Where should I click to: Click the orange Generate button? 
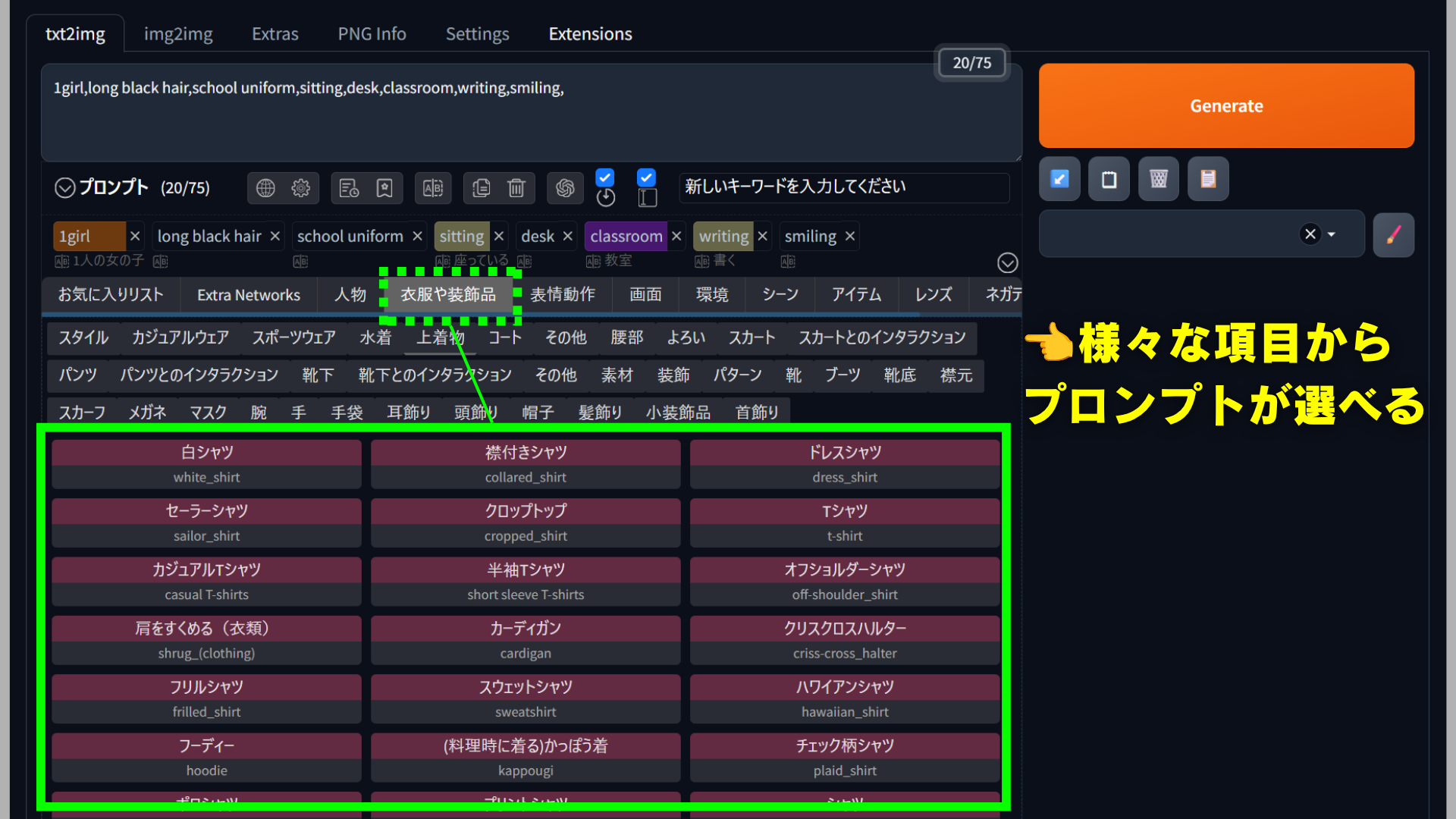[1226, 106]
